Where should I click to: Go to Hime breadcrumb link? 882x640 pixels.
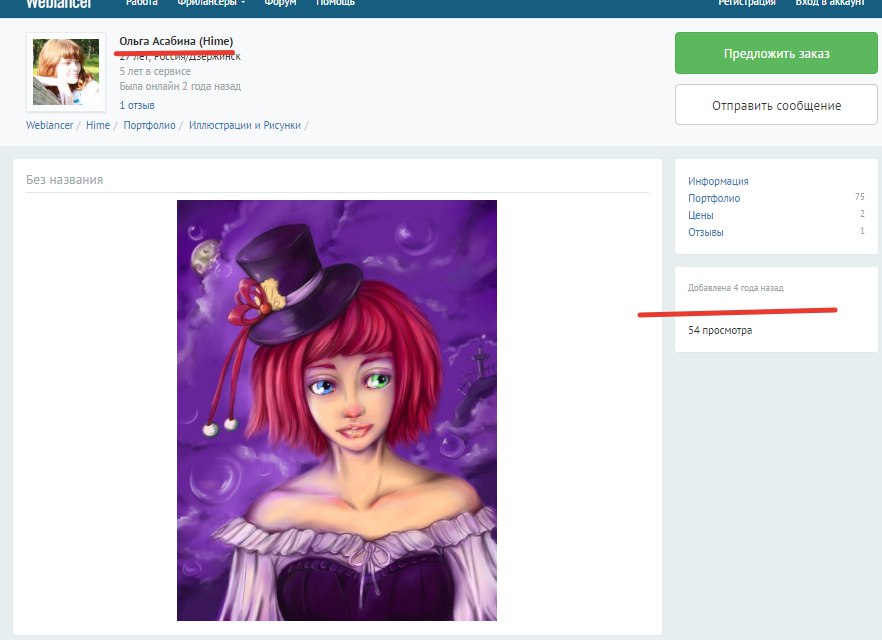tap(98, 125)
